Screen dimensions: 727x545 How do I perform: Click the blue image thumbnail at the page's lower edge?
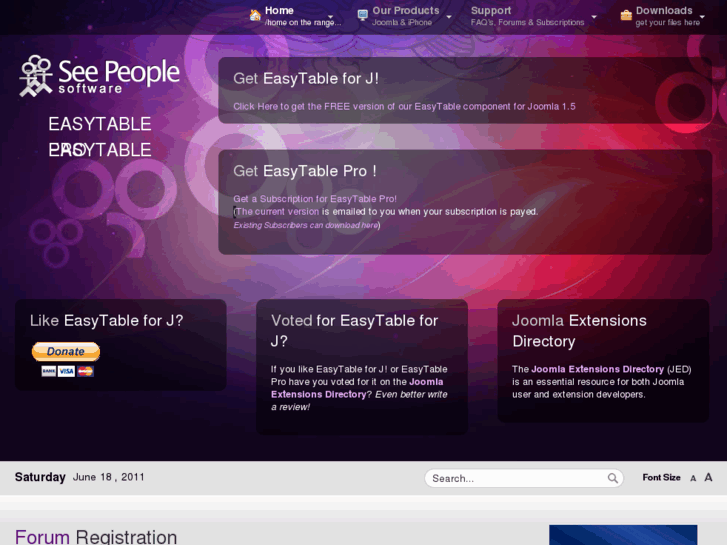623,535
